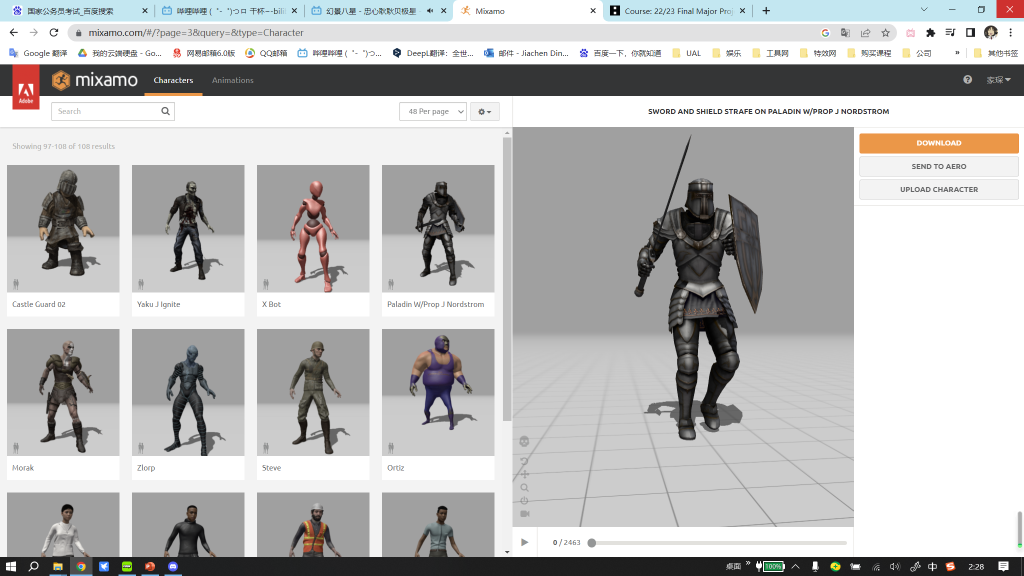Open the Google 翻译 bookmark
The height and width of the screenshot is (576, 1024).
(39, 54)
